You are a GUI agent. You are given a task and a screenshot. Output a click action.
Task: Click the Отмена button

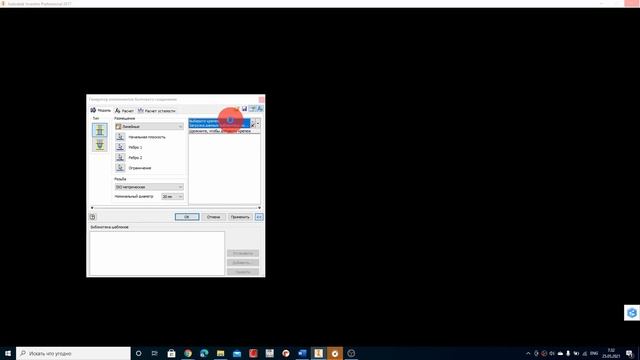pos(213,217)
